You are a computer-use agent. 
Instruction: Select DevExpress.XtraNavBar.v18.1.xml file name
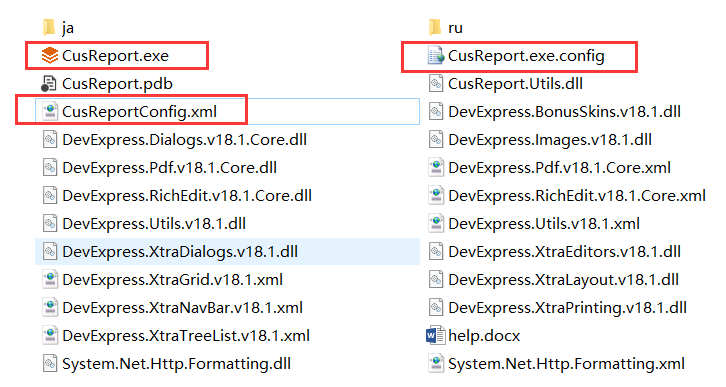[x=182, y=308]
